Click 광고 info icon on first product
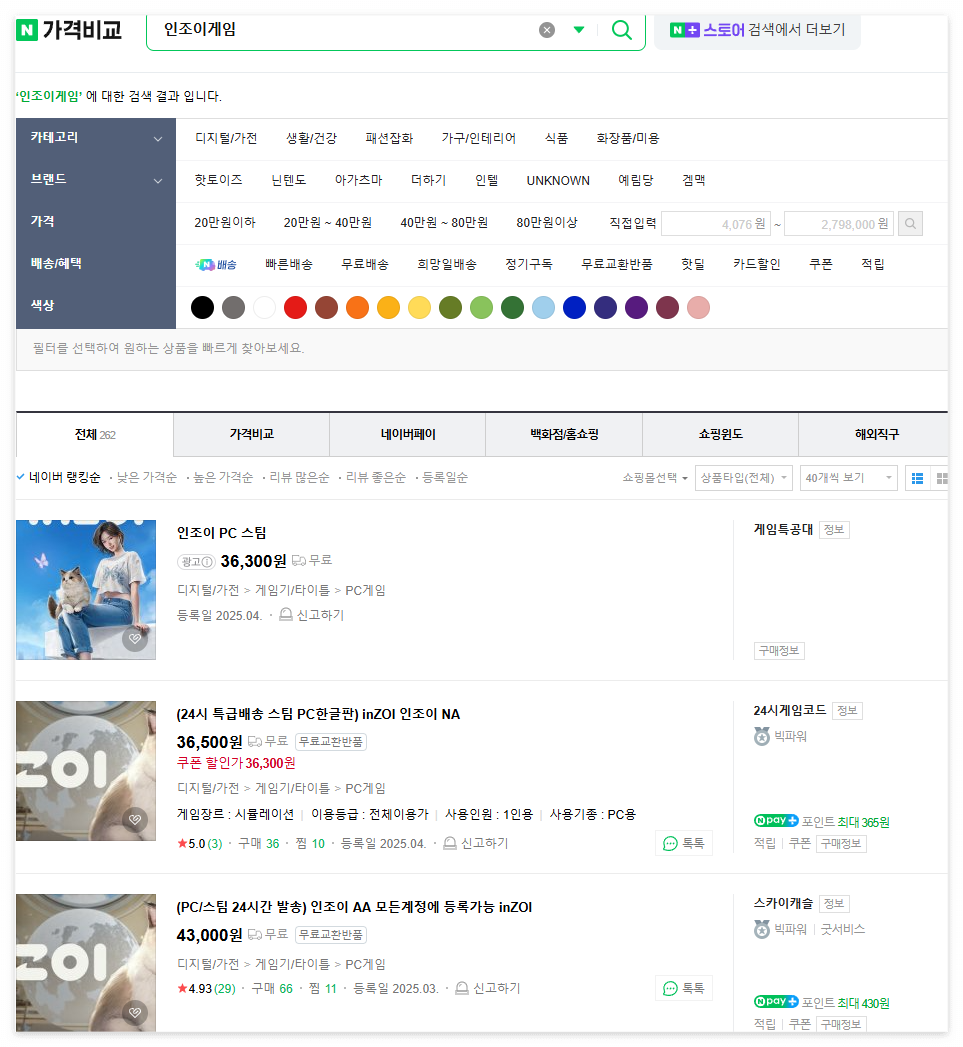 pyautogui.click(x=196, y=562)
